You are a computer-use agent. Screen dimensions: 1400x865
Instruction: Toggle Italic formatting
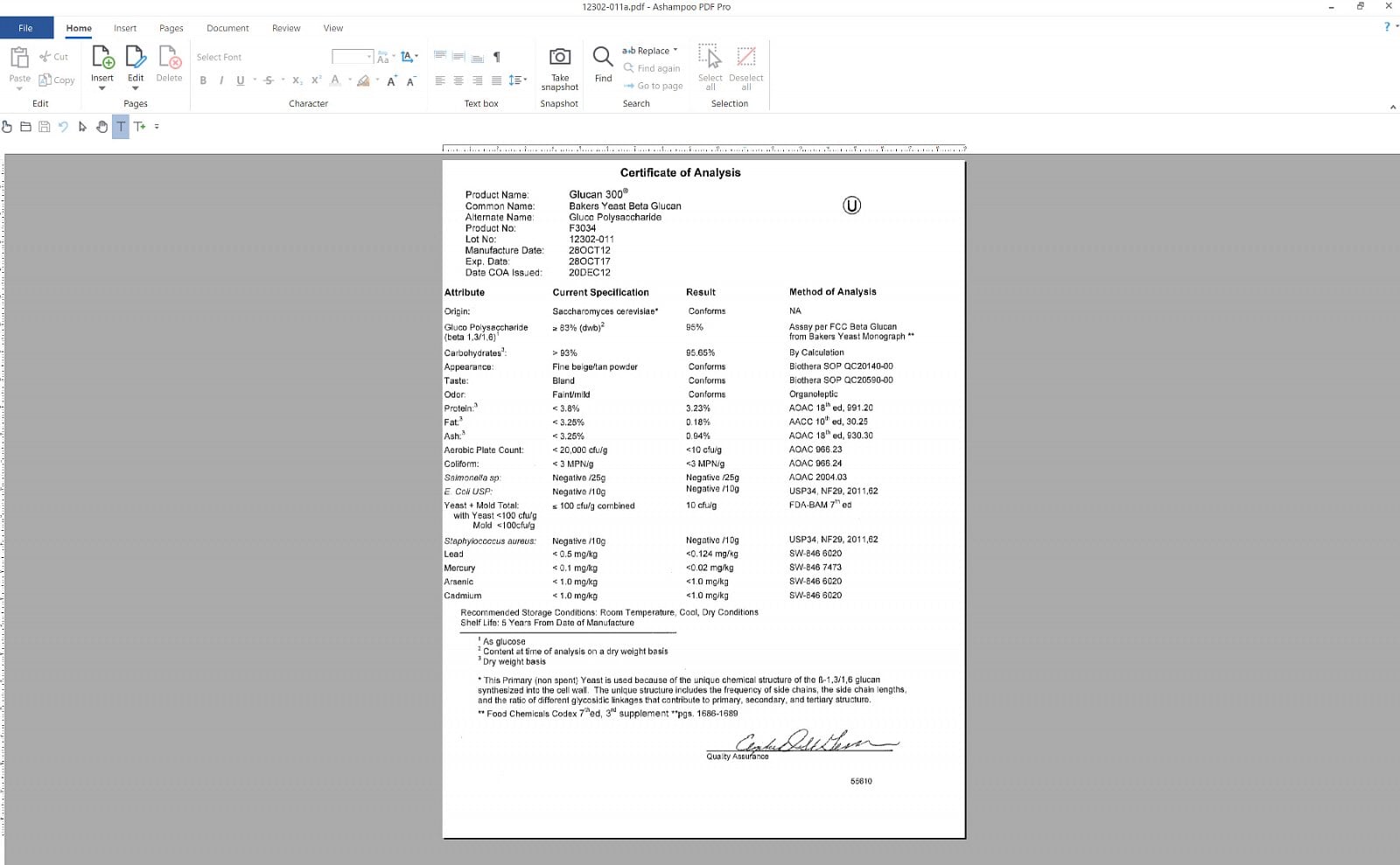(221, 80)
